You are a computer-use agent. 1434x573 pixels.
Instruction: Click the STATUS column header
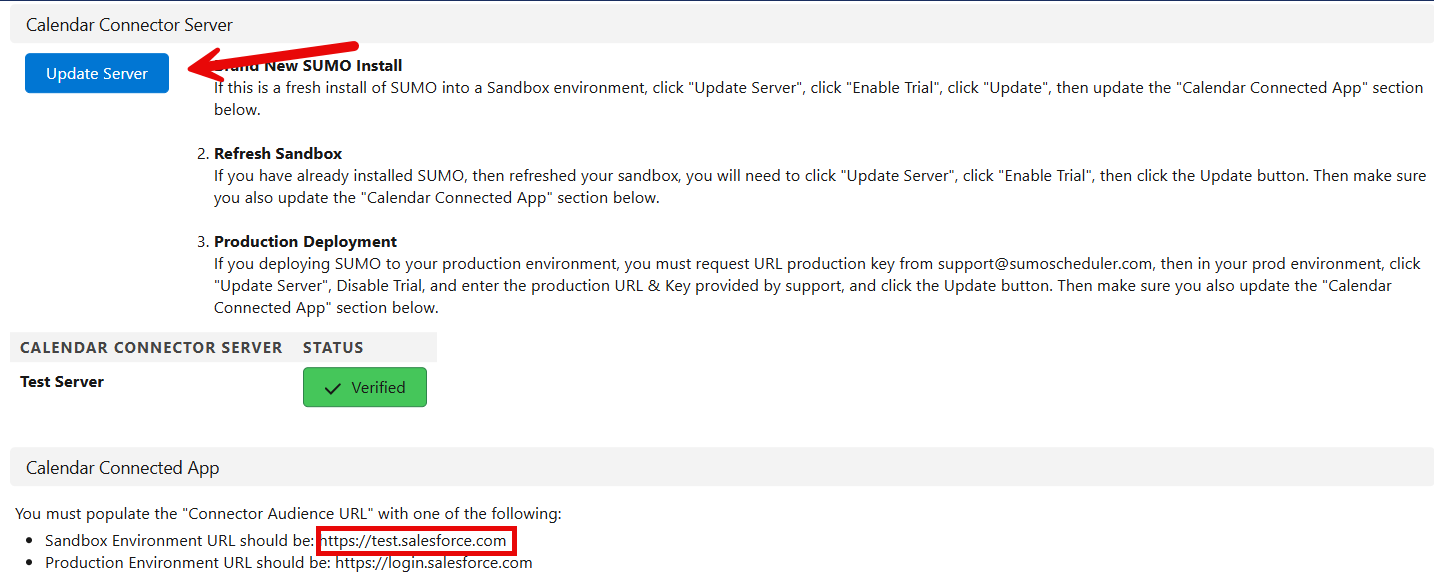coord(333,348)
